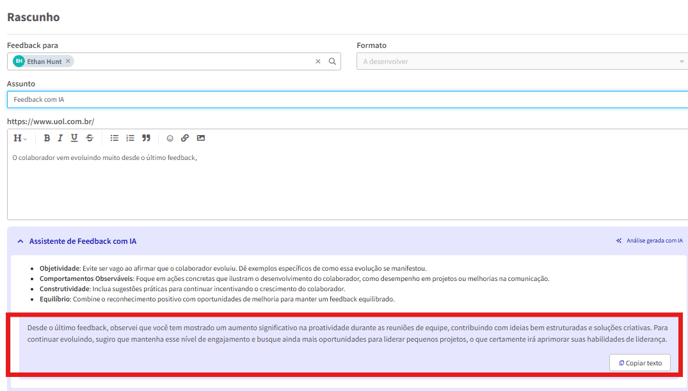
Task: Toggle italic formatting in the editor
Action: coord(60,138)
